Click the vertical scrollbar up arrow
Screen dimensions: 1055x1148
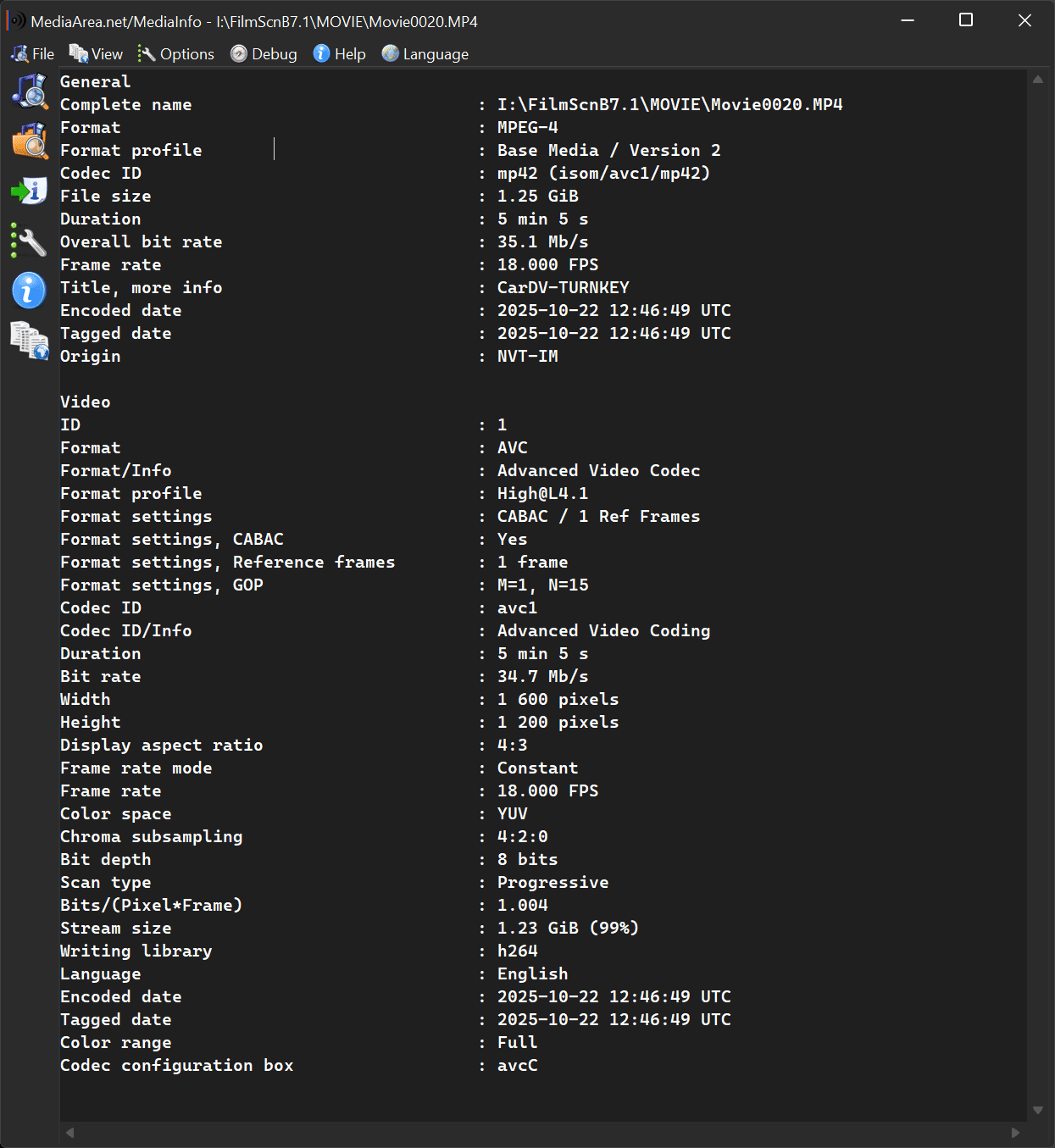click(1038, 80)
